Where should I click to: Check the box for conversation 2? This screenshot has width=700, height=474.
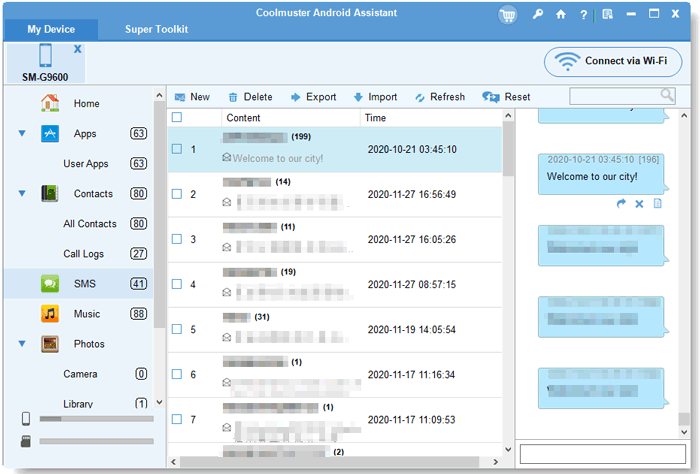pyautogui.click(x=177, y=194)
